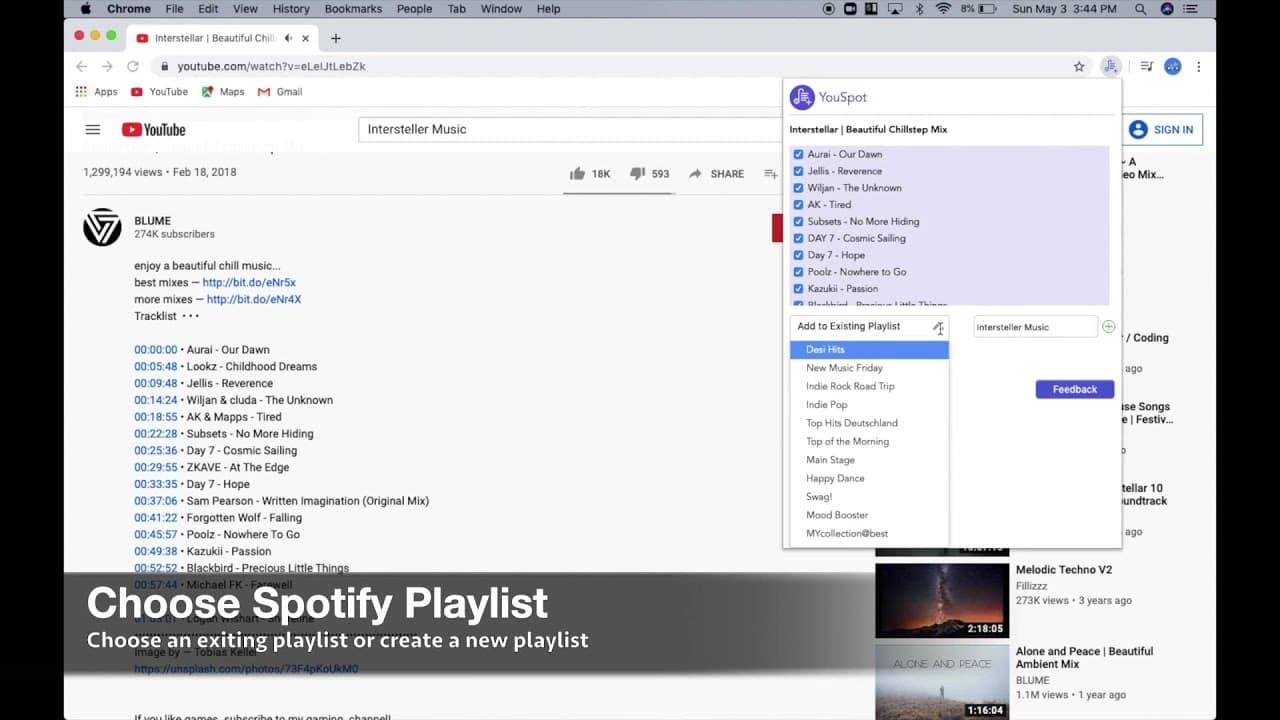Uncheck Jellis - Reverence track

click(x=798, y=171)
